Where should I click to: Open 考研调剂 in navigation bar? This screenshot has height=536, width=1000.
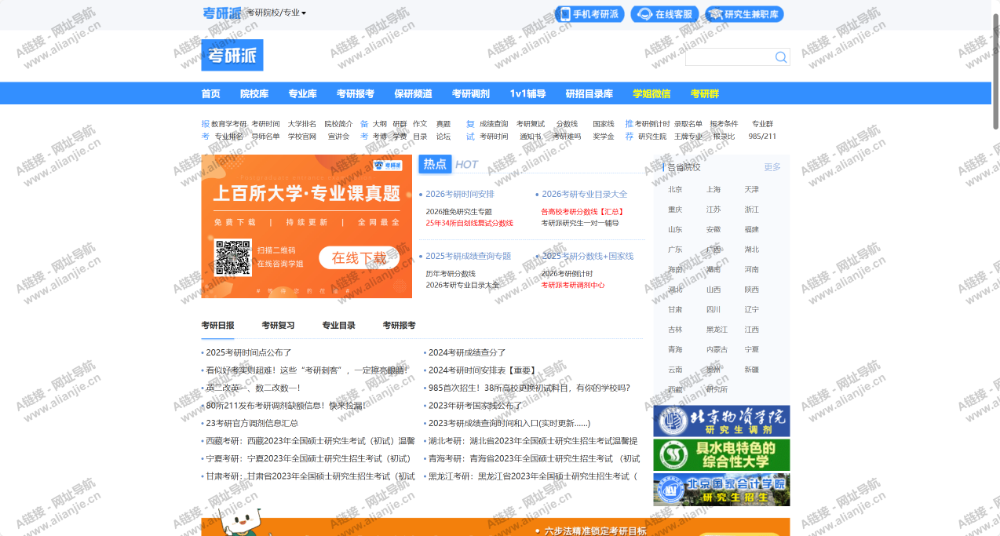click(471, 94)
